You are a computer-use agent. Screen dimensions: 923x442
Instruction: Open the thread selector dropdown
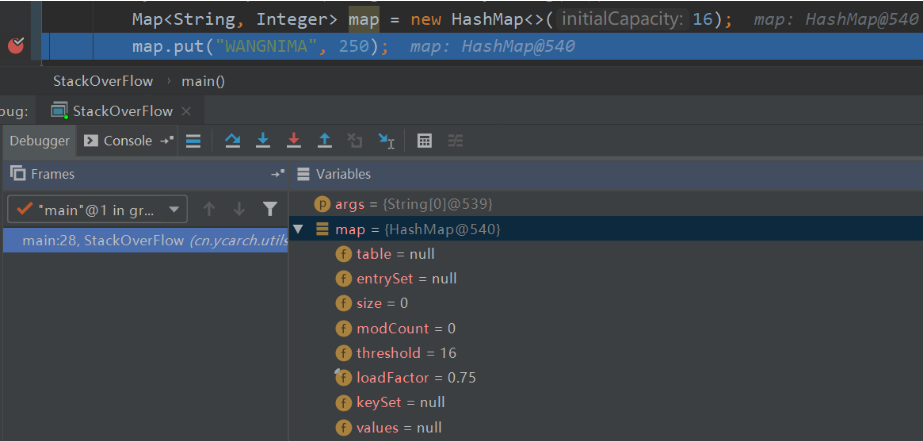[x=97, y=209]
